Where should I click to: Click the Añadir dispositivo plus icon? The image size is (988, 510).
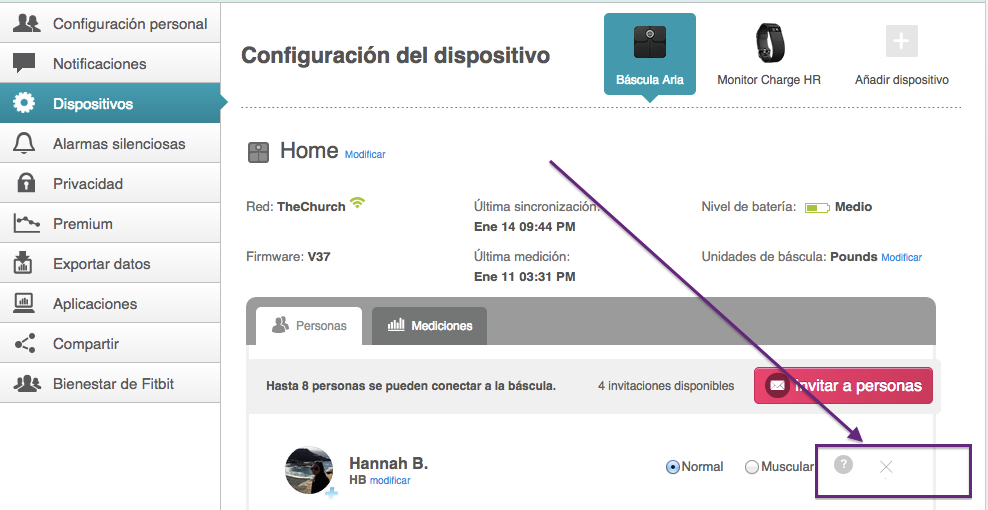point(901,42)
